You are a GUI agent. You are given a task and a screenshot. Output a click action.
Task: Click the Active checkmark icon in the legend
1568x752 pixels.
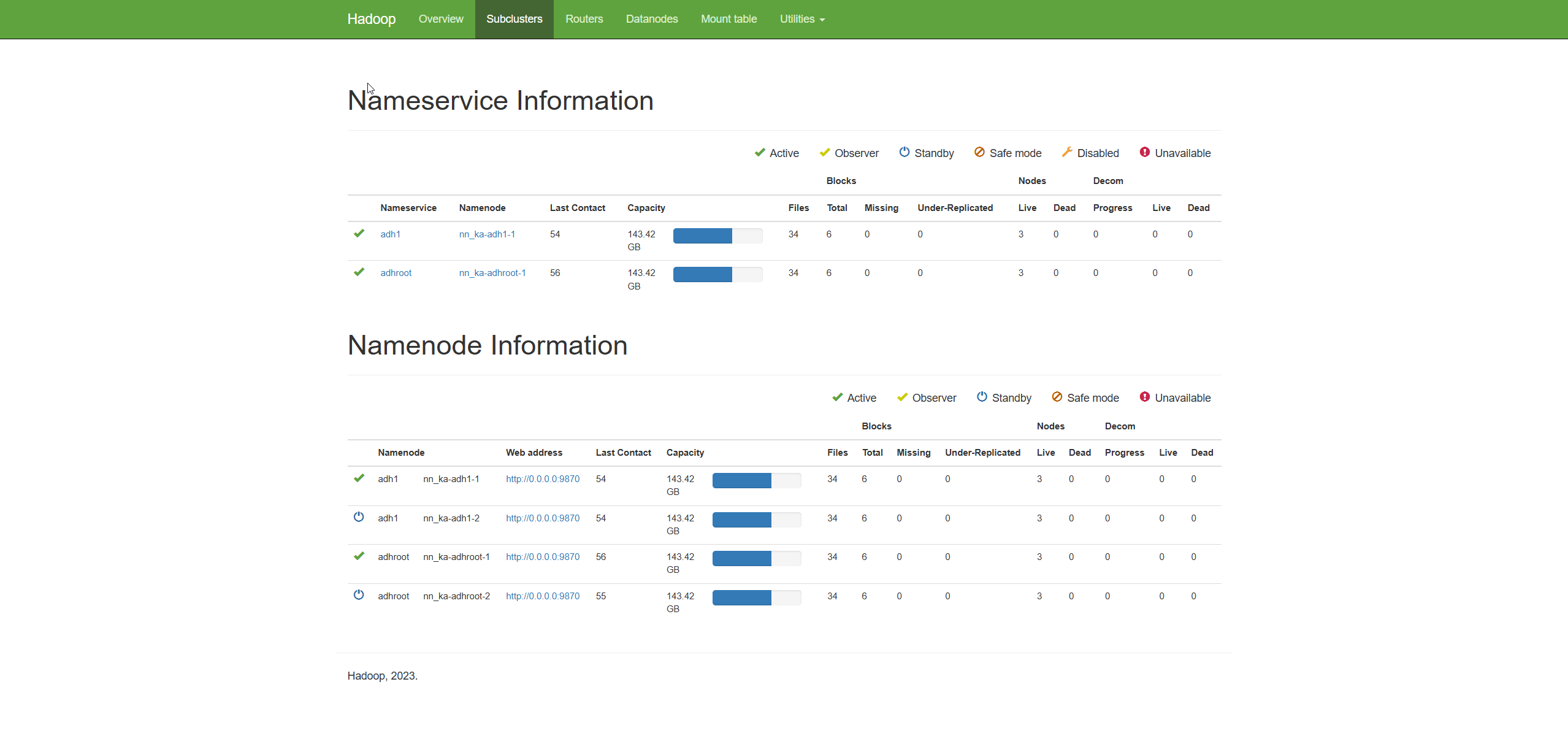click(x=759, y=153)
